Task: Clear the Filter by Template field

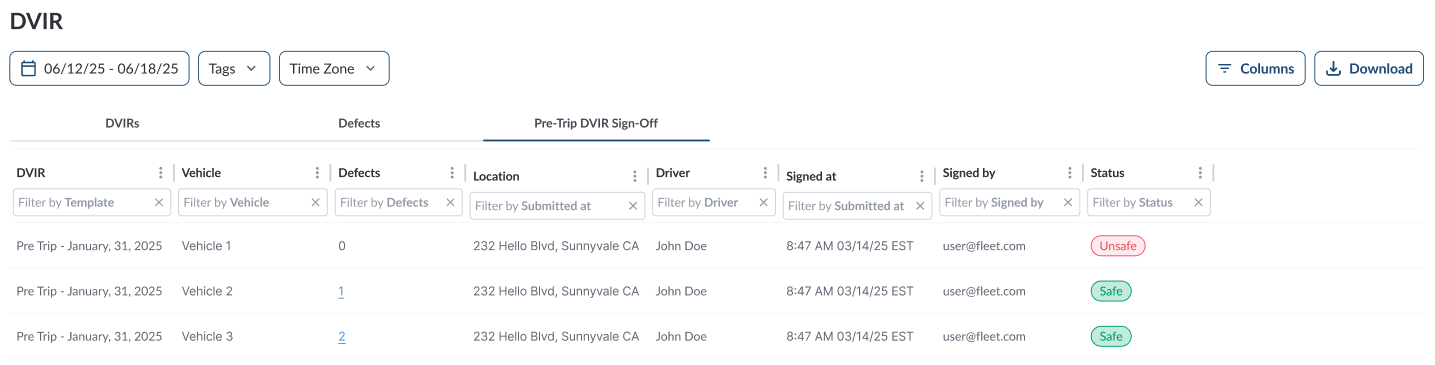Action: (159, 202)
